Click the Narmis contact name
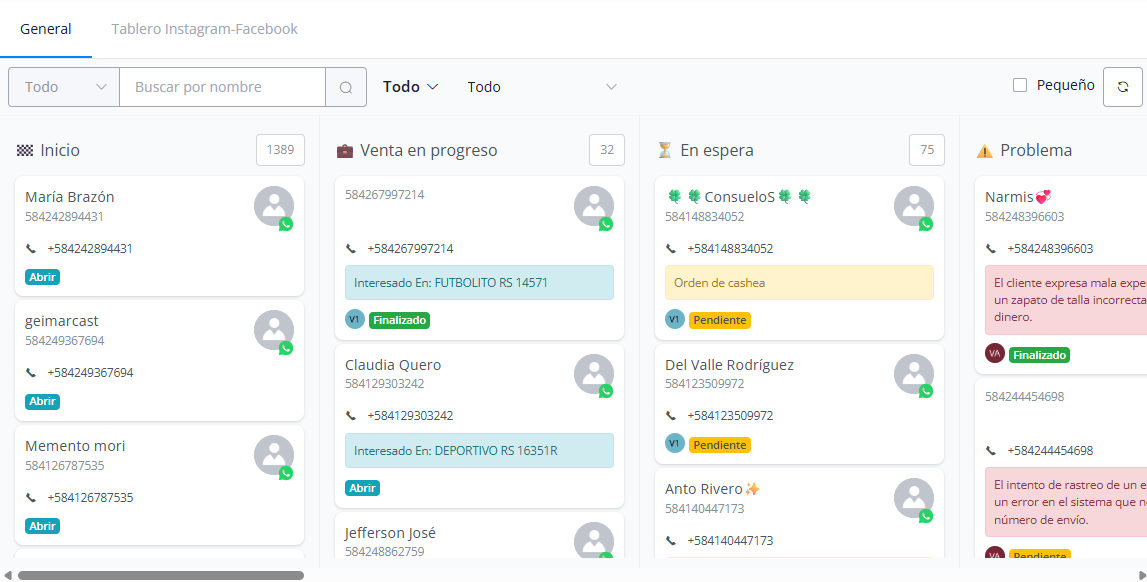 [1009, 197]
